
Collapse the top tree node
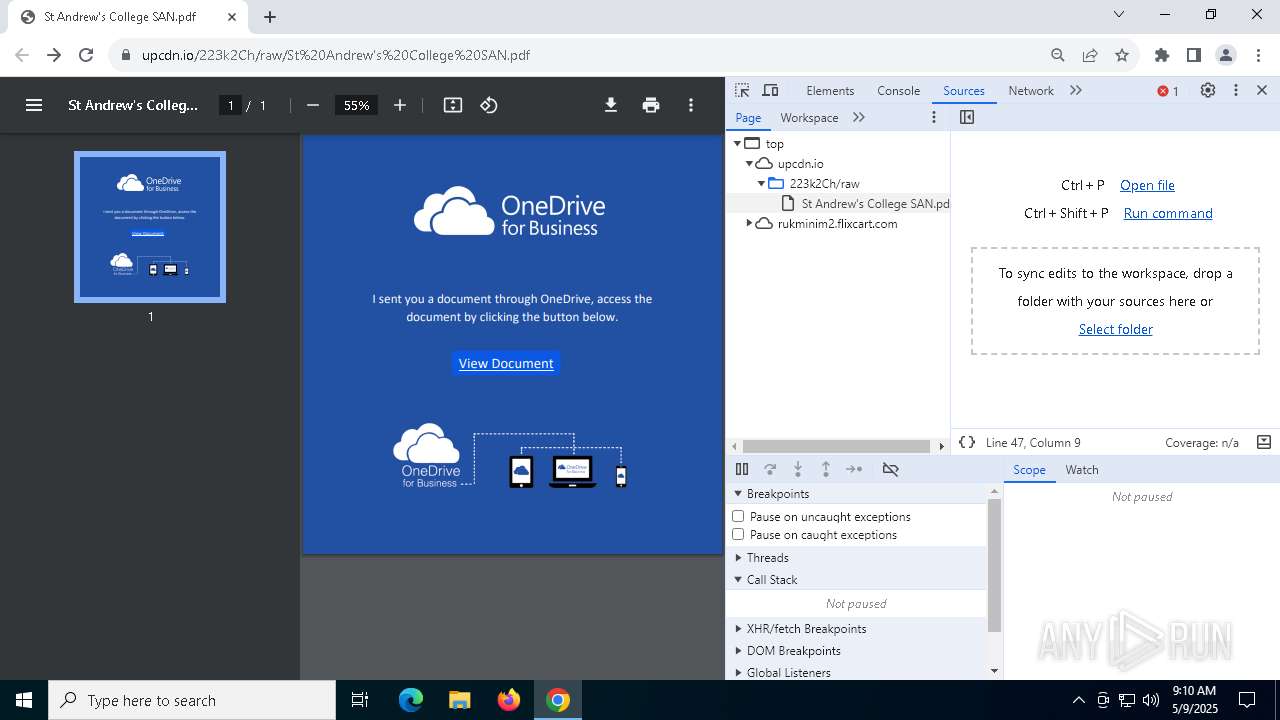coord(737,143)
